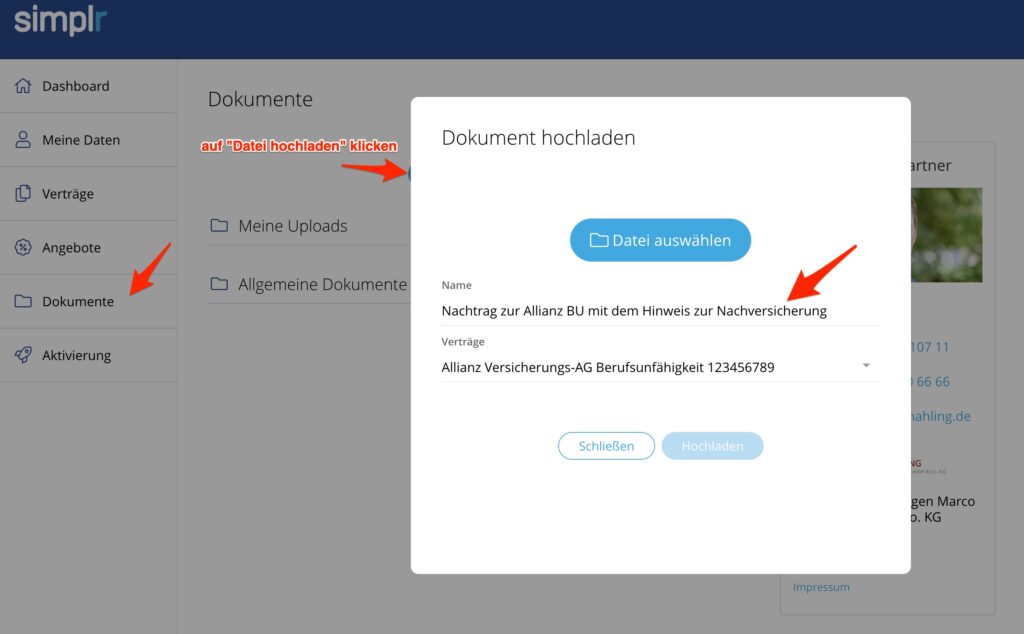Viewport: 1024px width, 634px height.
Task: Click the Name field label
Action: 456,285
